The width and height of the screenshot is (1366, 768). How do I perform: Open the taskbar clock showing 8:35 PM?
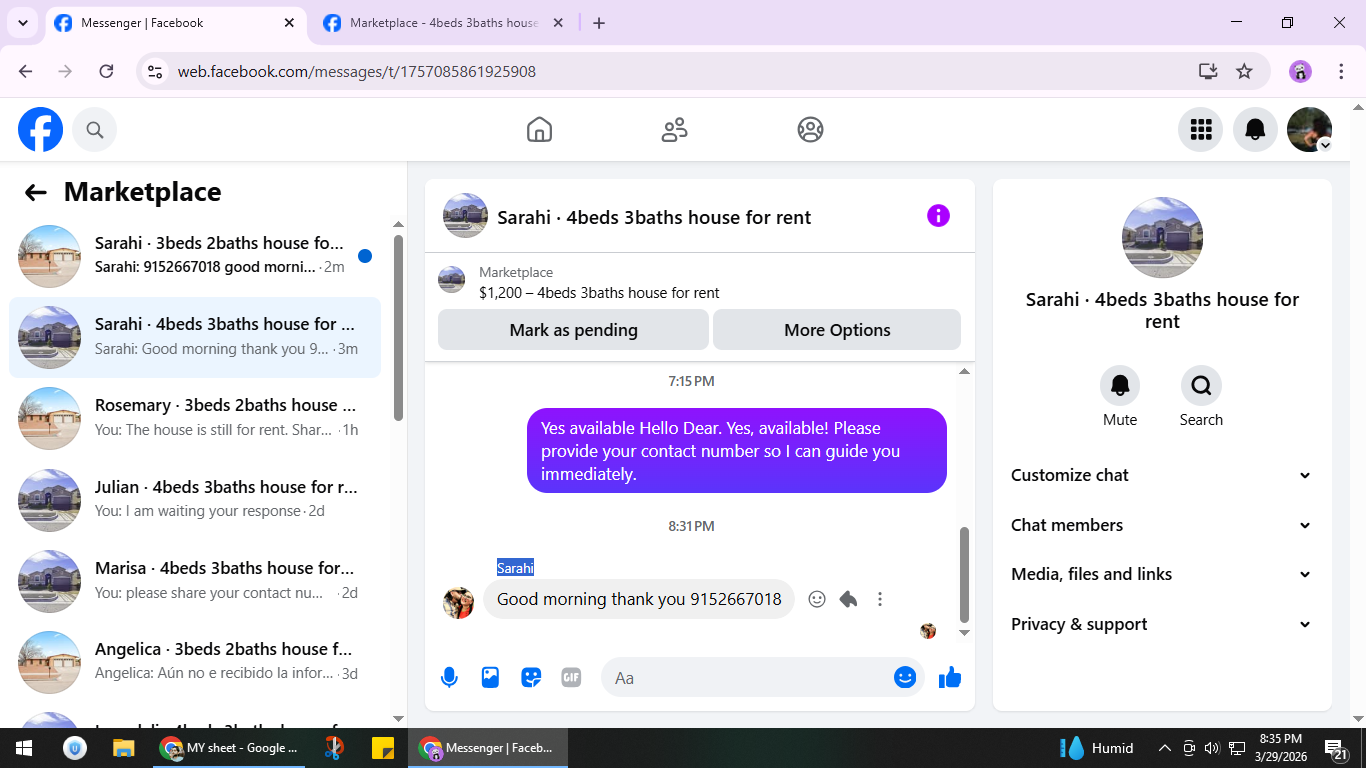coord(1280,748)
